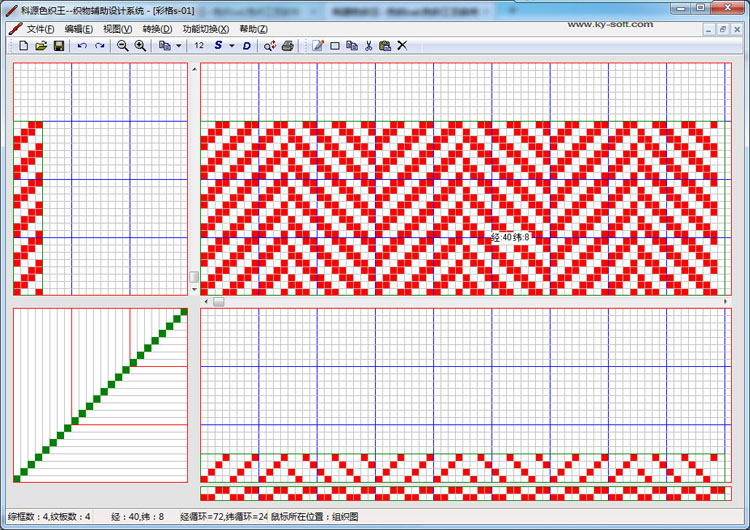750x530 pixels.
Task: Open the 文件(F) menu
Action: tap(40, 29)
